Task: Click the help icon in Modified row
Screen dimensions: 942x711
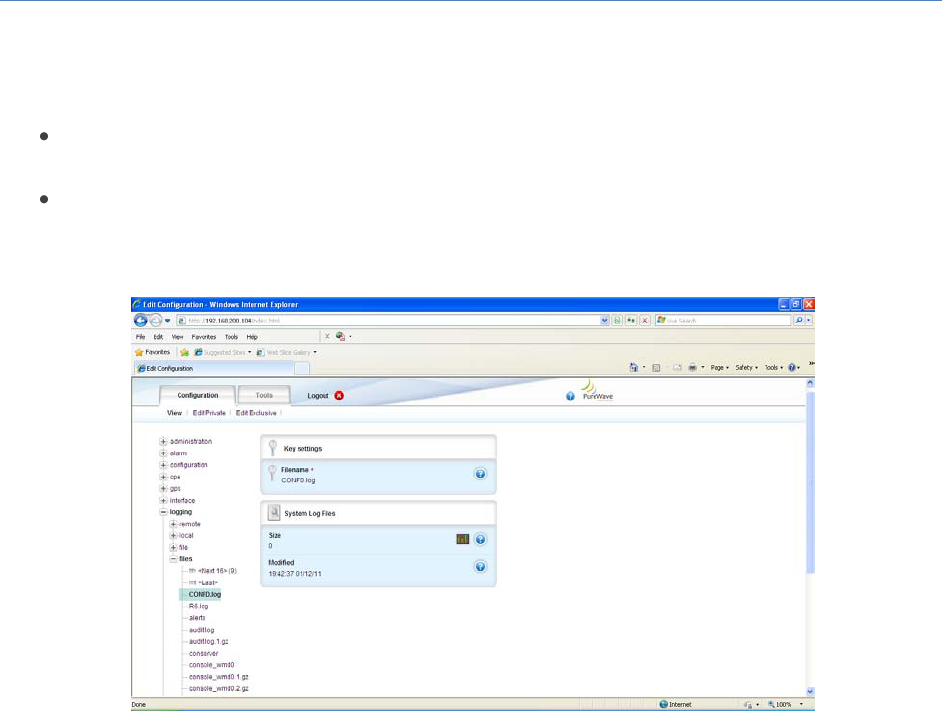Action: [481, 567]
